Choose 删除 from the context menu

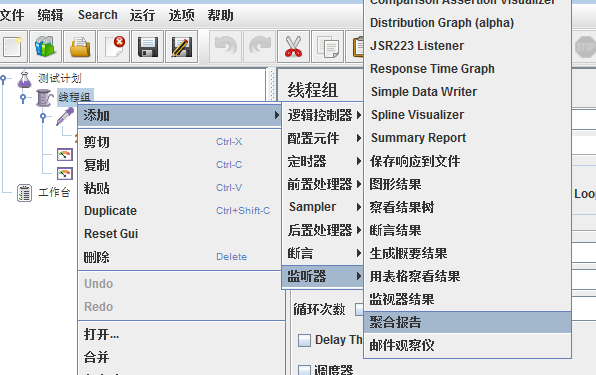point(179,257)
